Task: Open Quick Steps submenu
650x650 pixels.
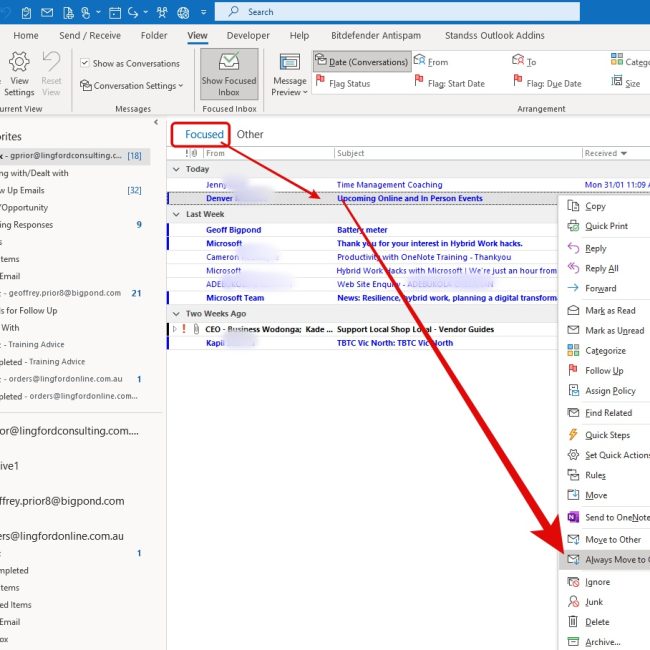Action: pyautogui.click(x=607, y=435)
